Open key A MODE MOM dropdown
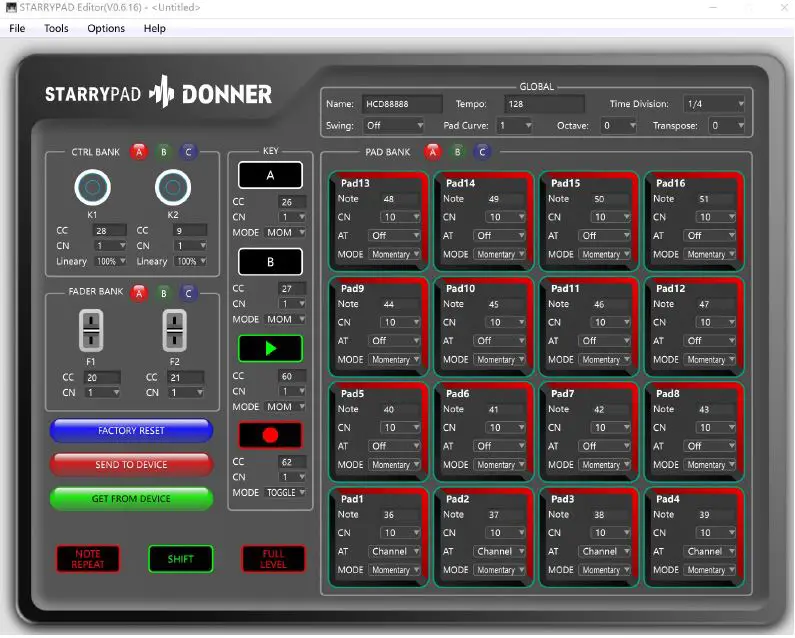 point(285,232)
